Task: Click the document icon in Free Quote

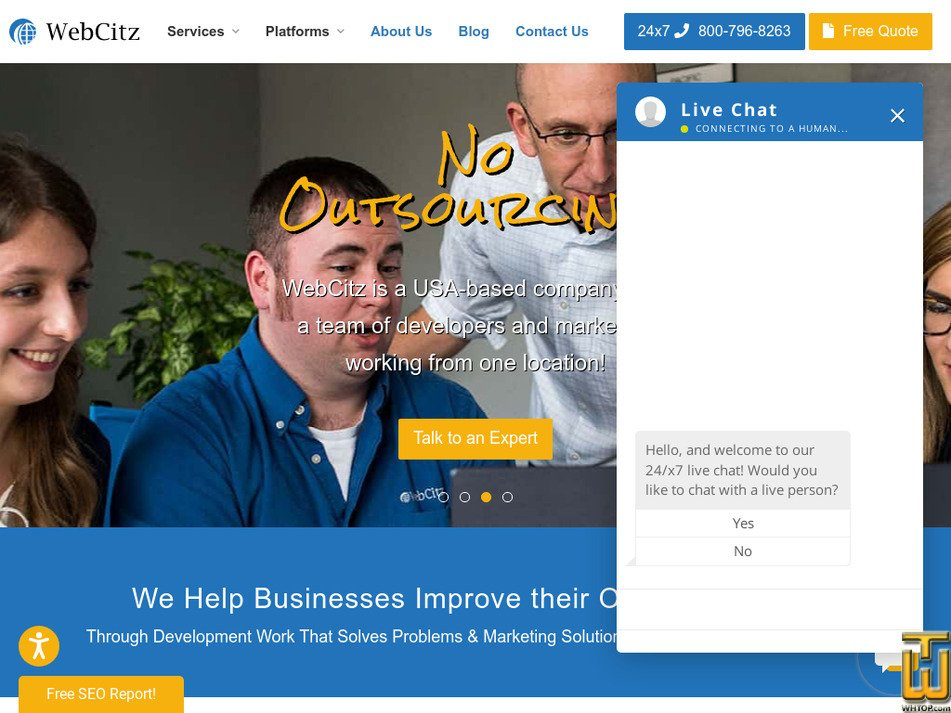Action: (828, 31)
